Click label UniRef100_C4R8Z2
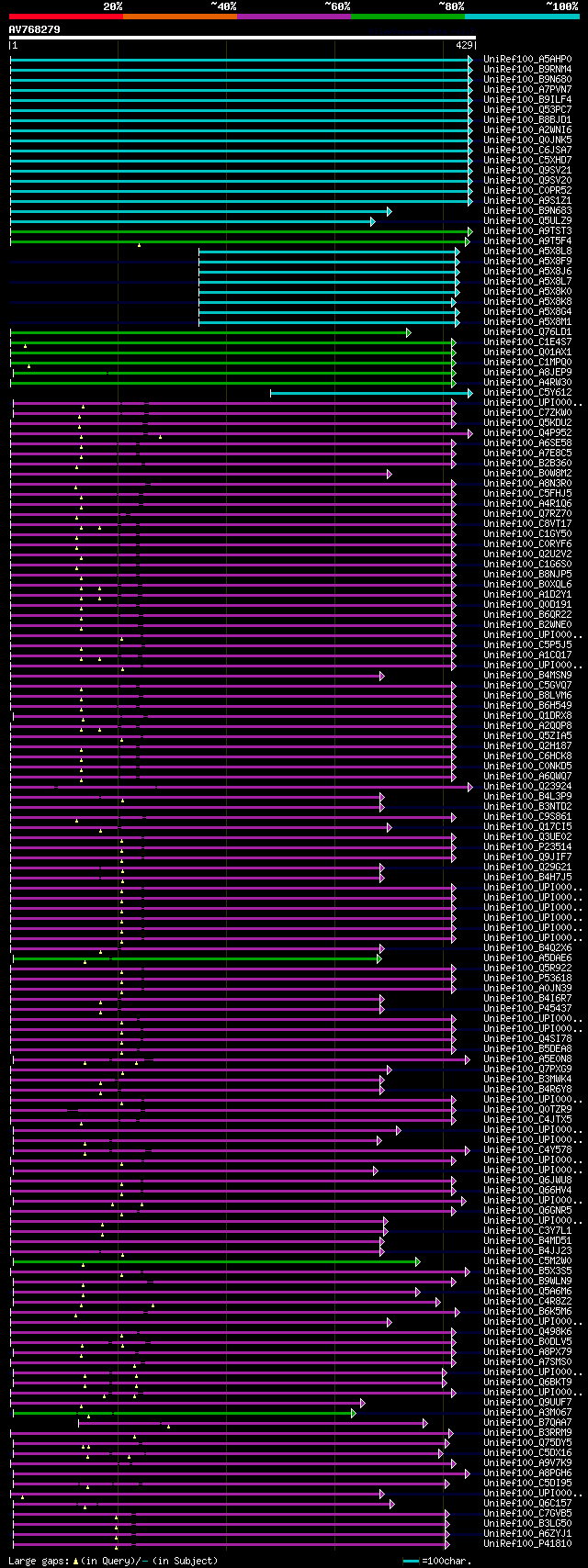Viewport: 588px width, 1568px height. click(527, 1302)
